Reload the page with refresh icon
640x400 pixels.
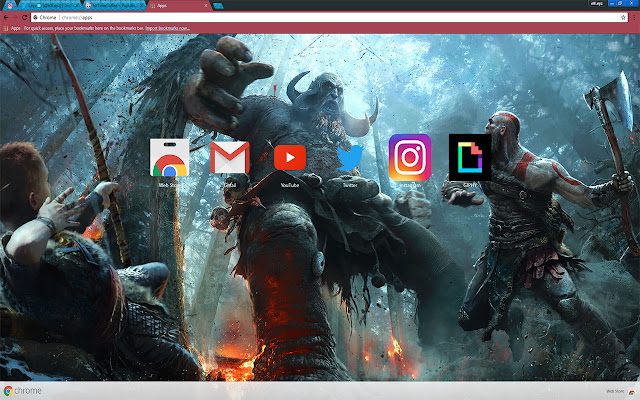tap(24, 18)
